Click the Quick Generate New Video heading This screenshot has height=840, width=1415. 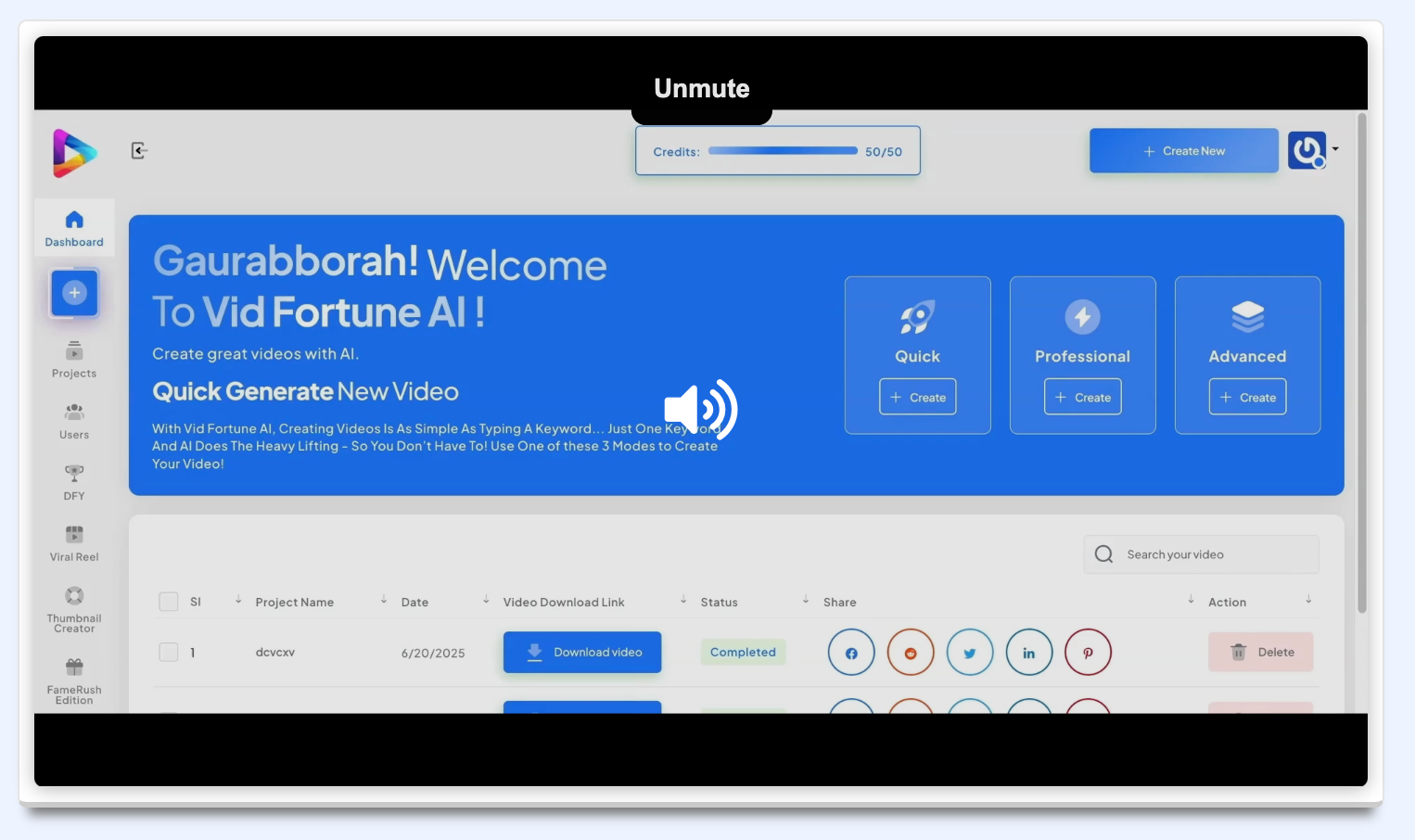tap(306, 391)
